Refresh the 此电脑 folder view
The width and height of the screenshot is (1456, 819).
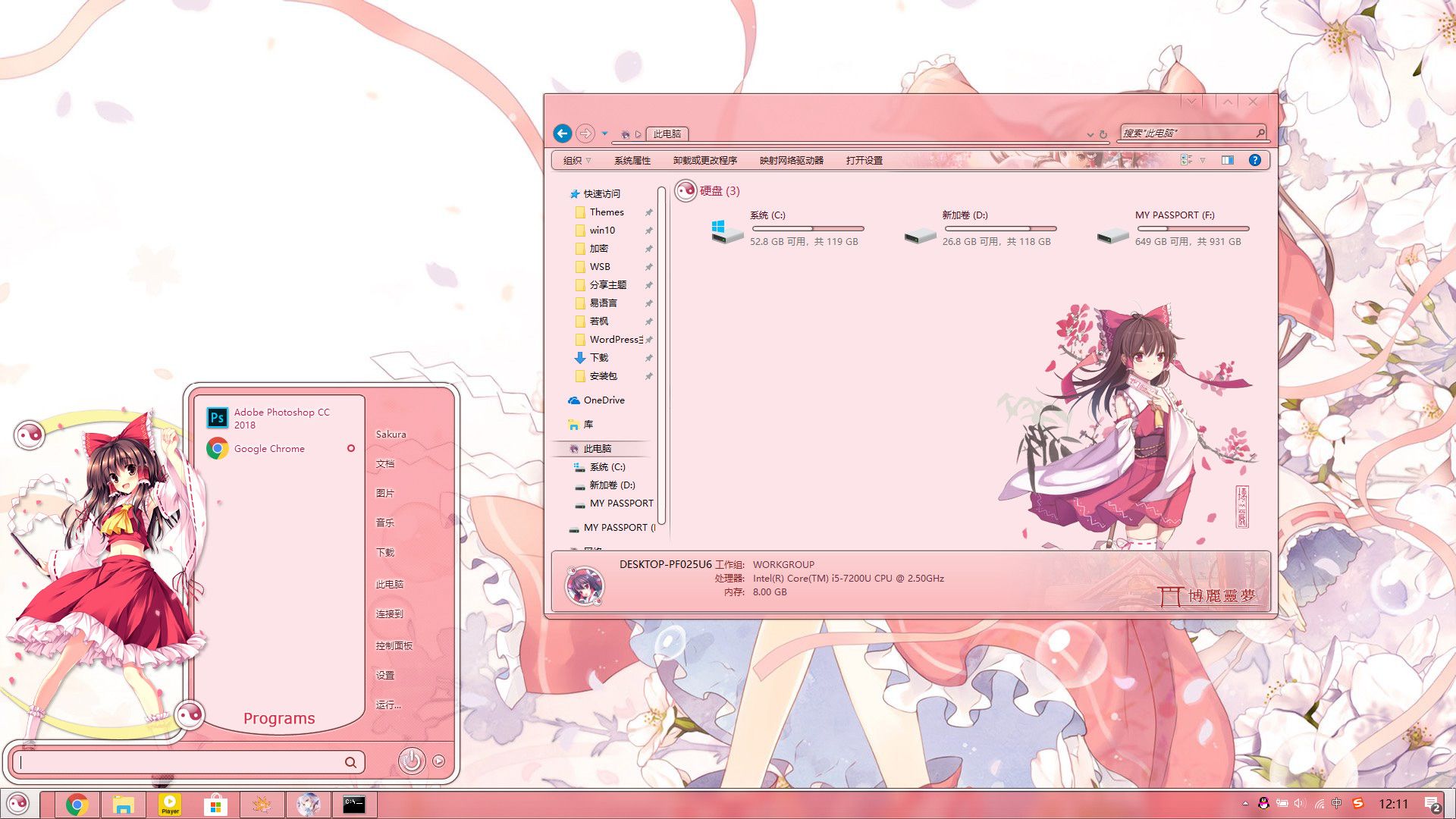pyautogui.click(x=1103, y=134)
